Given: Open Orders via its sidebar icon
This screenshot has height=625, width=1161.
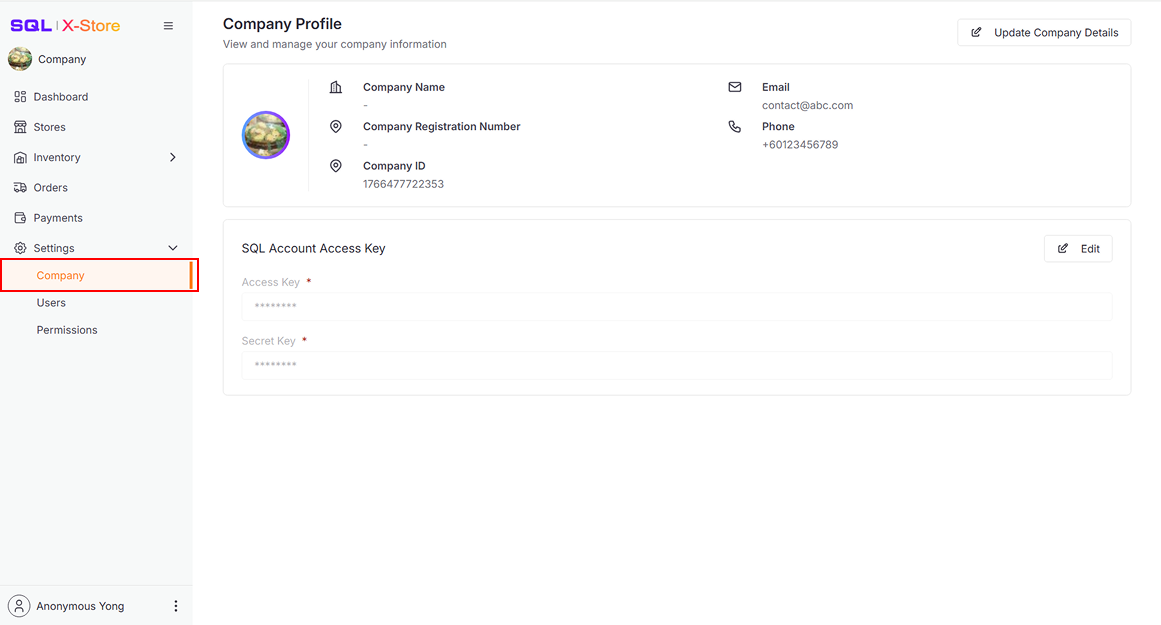Looking at the screenshot, I should tap(19, 187).
